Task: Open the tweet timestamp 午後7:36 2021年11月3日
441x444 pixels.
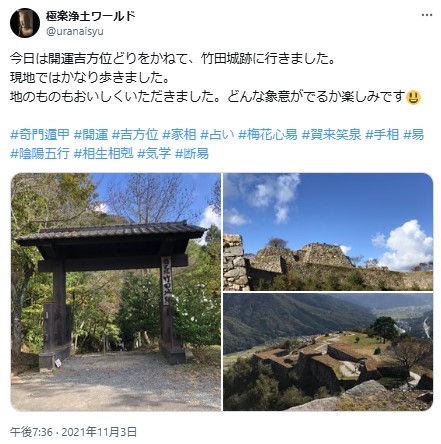Action: point(73,432)
